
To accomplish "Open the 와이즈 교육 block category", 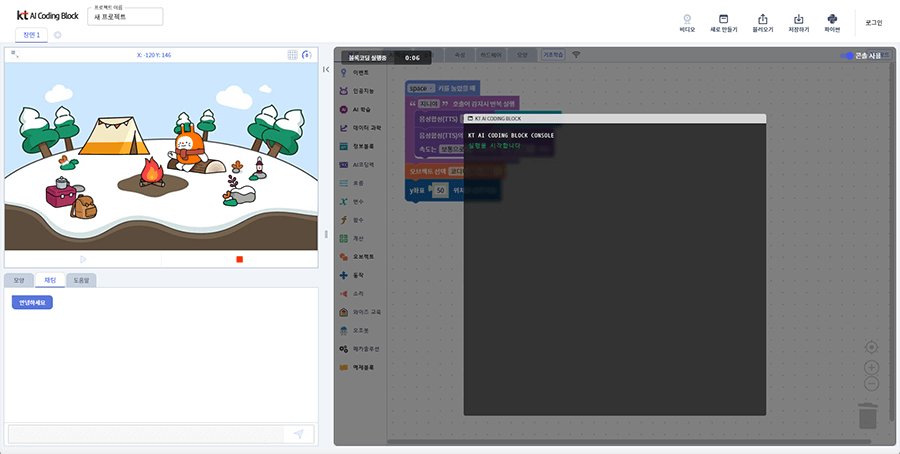I will click(x=359, y=312).
